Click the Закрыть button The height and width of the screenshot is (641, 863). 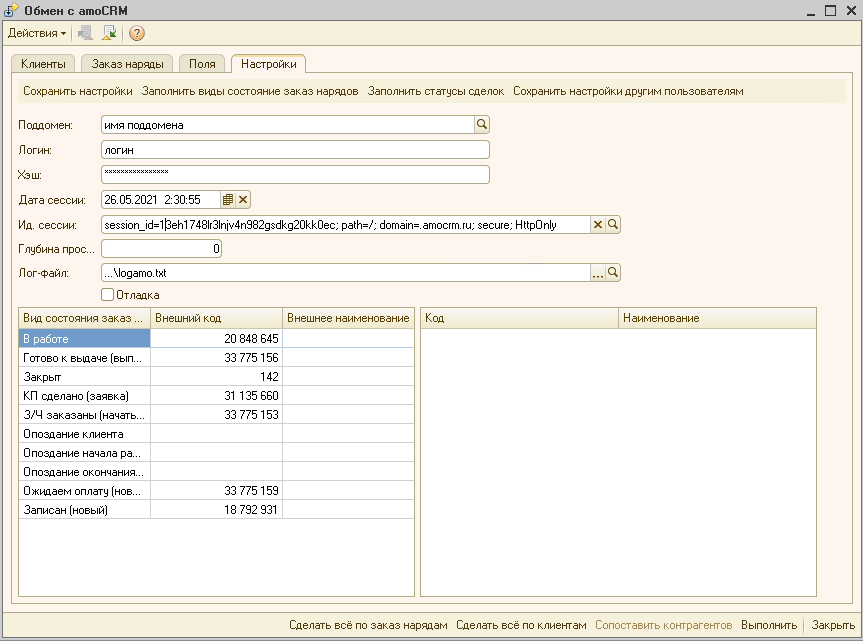click(833, 625)
